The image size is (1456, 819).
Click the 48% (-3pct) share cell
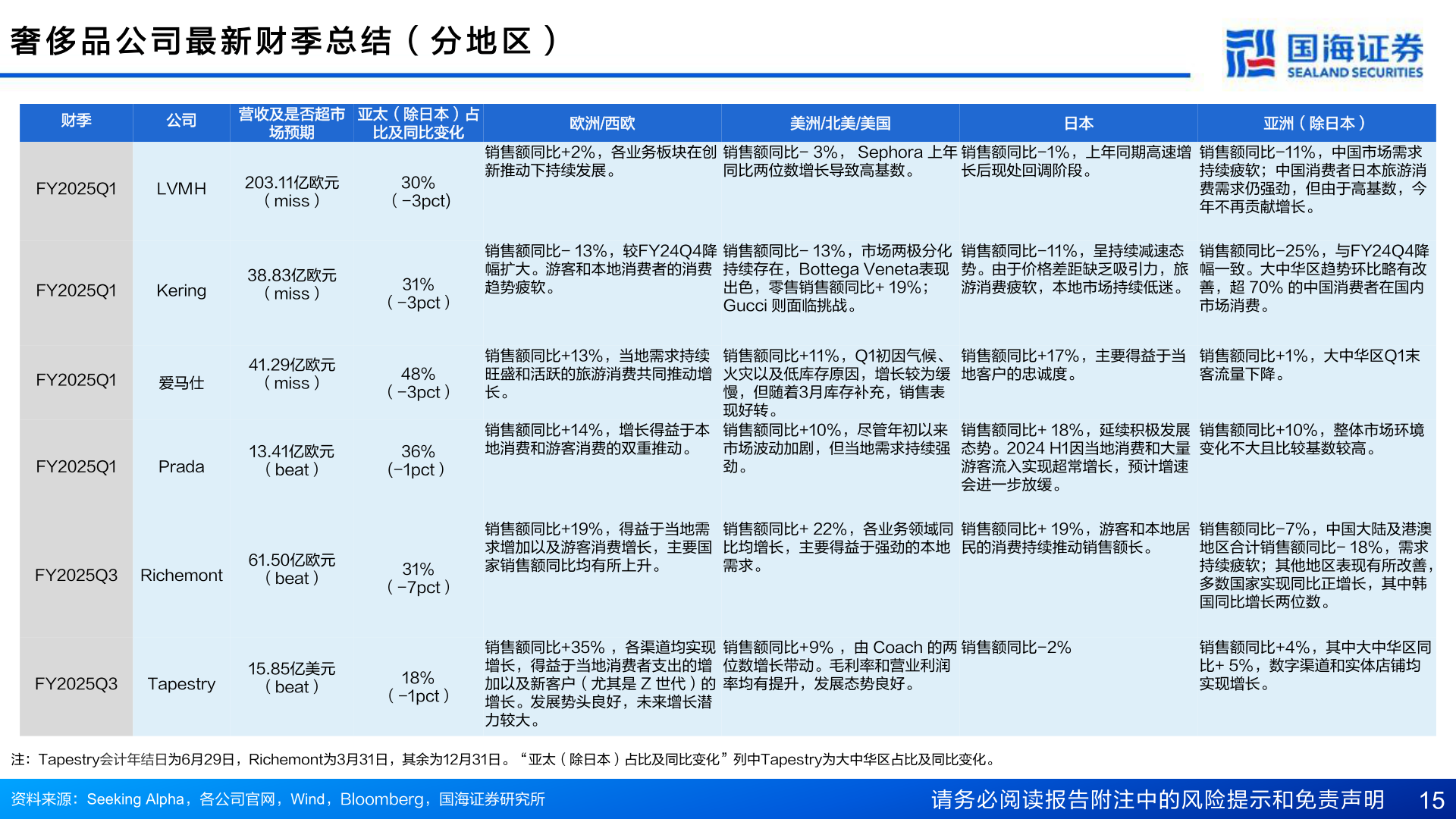pyautogui.click(x=418, y=383)
